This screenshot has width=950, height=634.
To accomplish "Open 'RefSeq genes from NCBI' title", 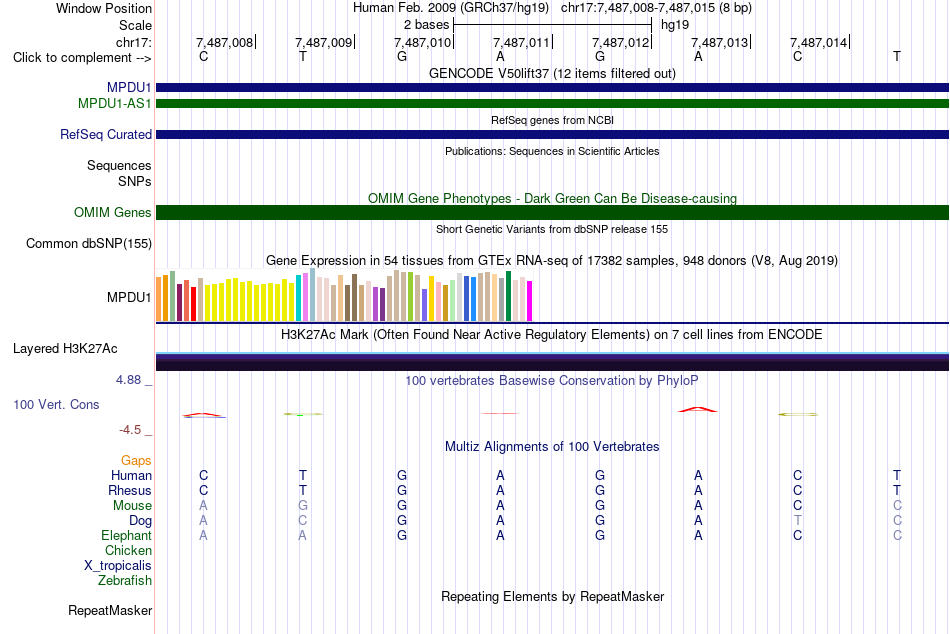I will (x=552, y=120).
